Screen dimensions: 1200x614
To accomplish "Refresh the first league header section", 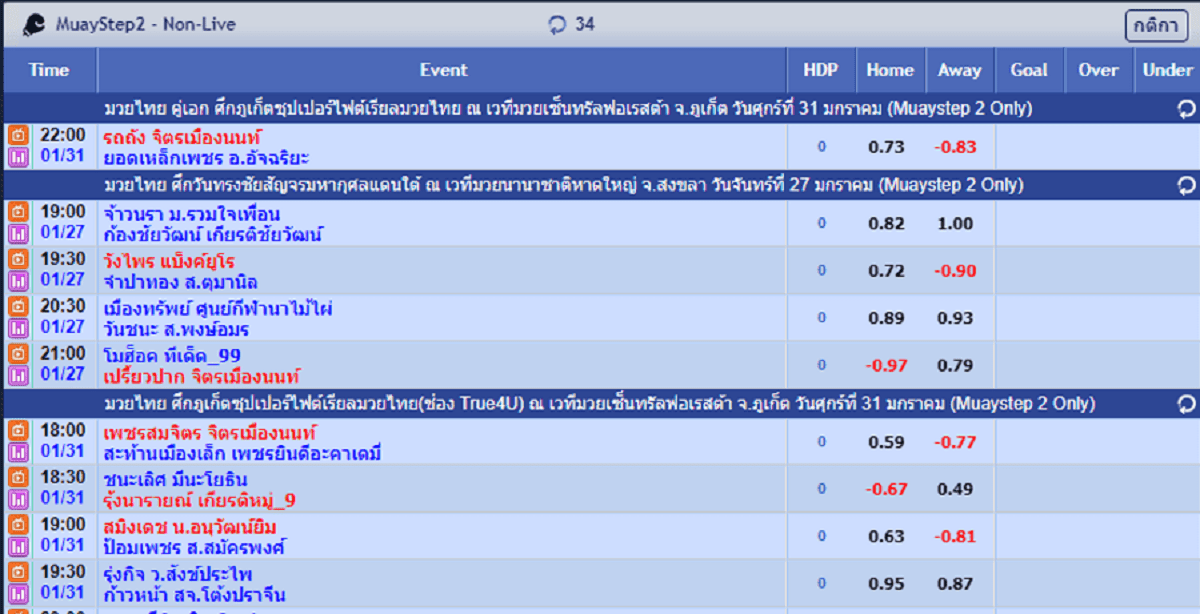I will pyautogui.click(x=1186, y=108).
